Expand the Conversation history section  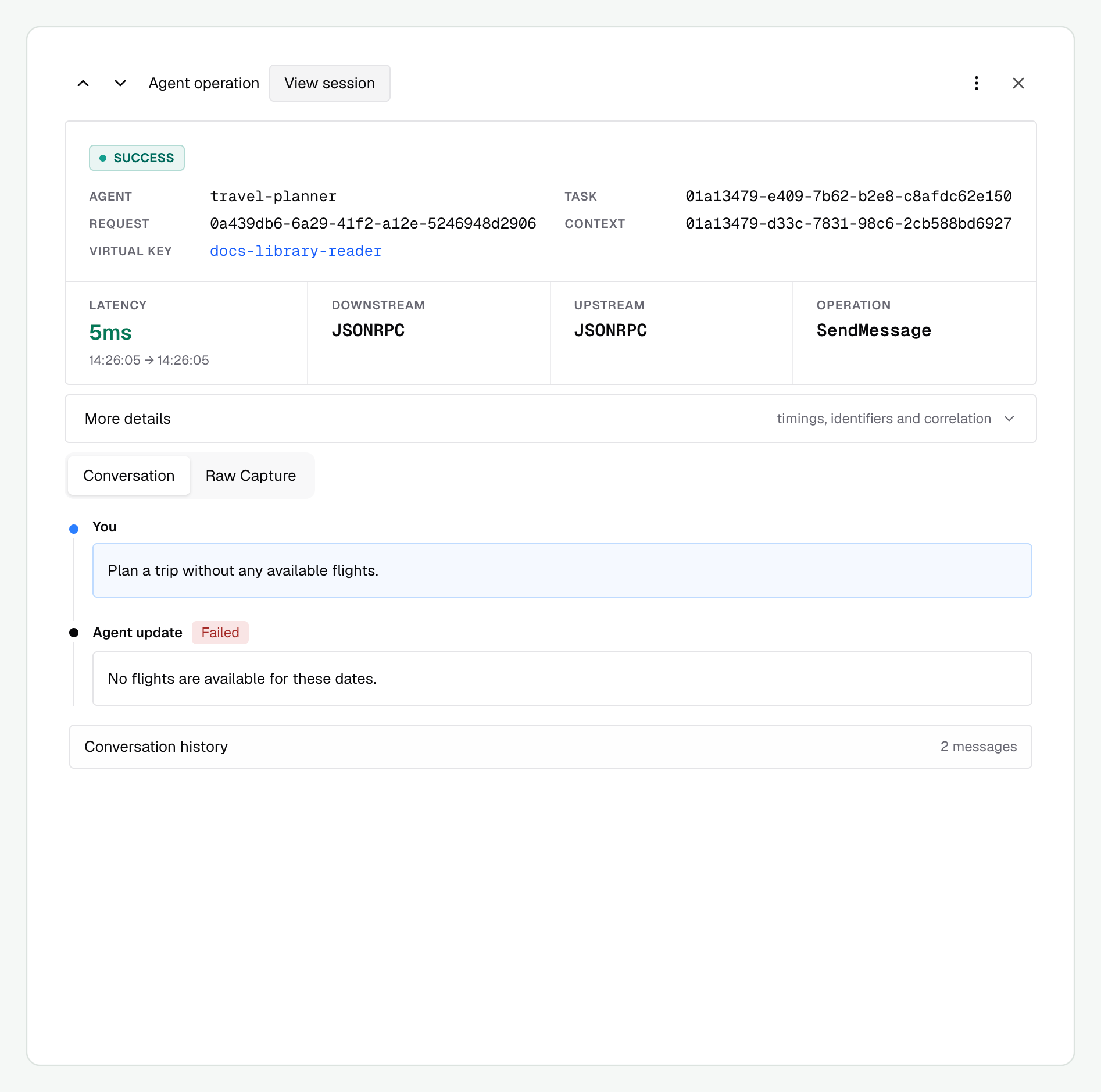click(x=550, y=747)
